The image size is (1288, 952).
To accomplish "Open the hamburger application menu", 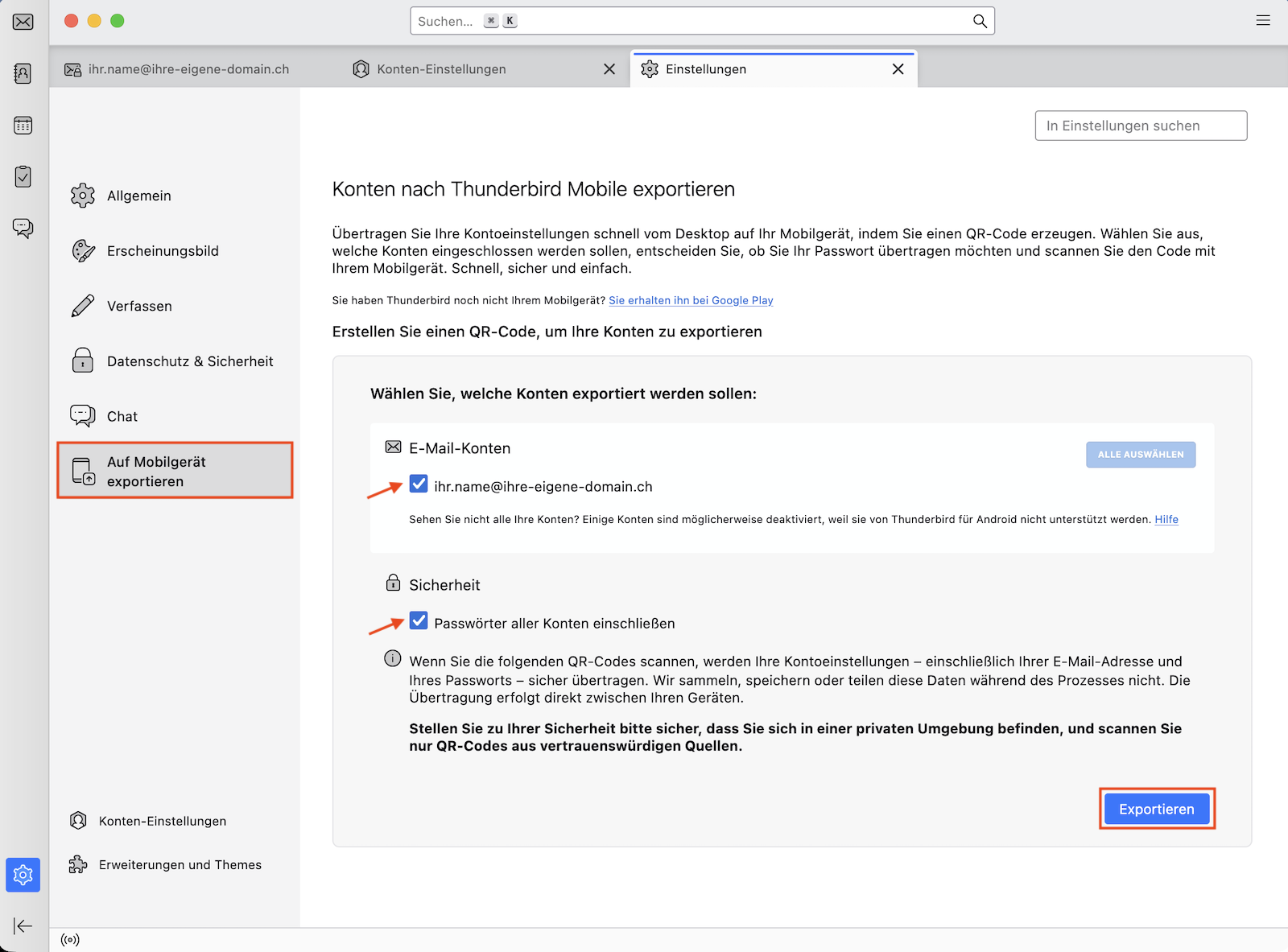I will 1263,21.
